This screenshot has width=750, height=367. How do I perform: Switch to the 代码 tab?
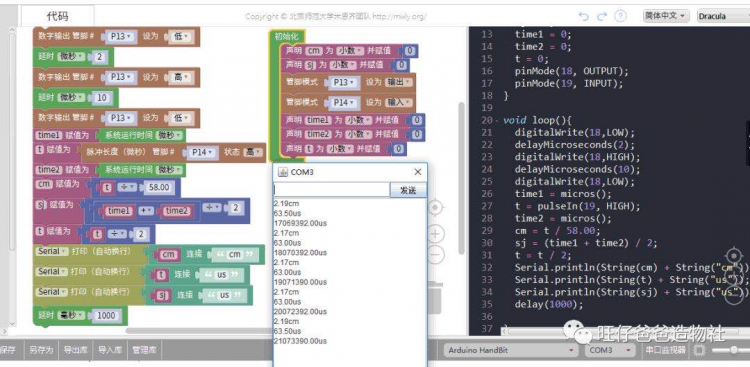click(57, 16)
